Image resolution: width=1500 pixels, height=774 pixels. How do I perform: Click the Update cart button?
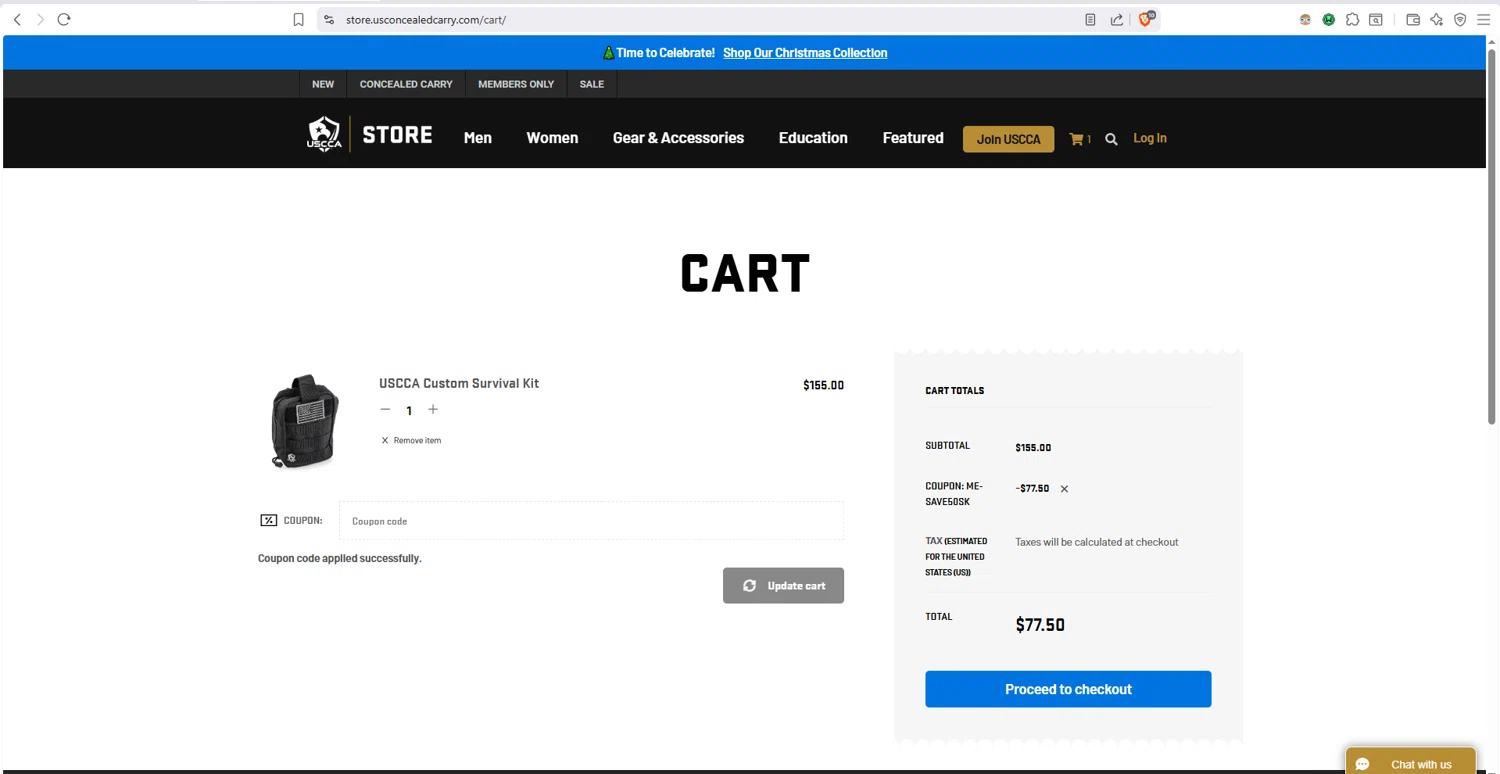(x=783, y=586)
